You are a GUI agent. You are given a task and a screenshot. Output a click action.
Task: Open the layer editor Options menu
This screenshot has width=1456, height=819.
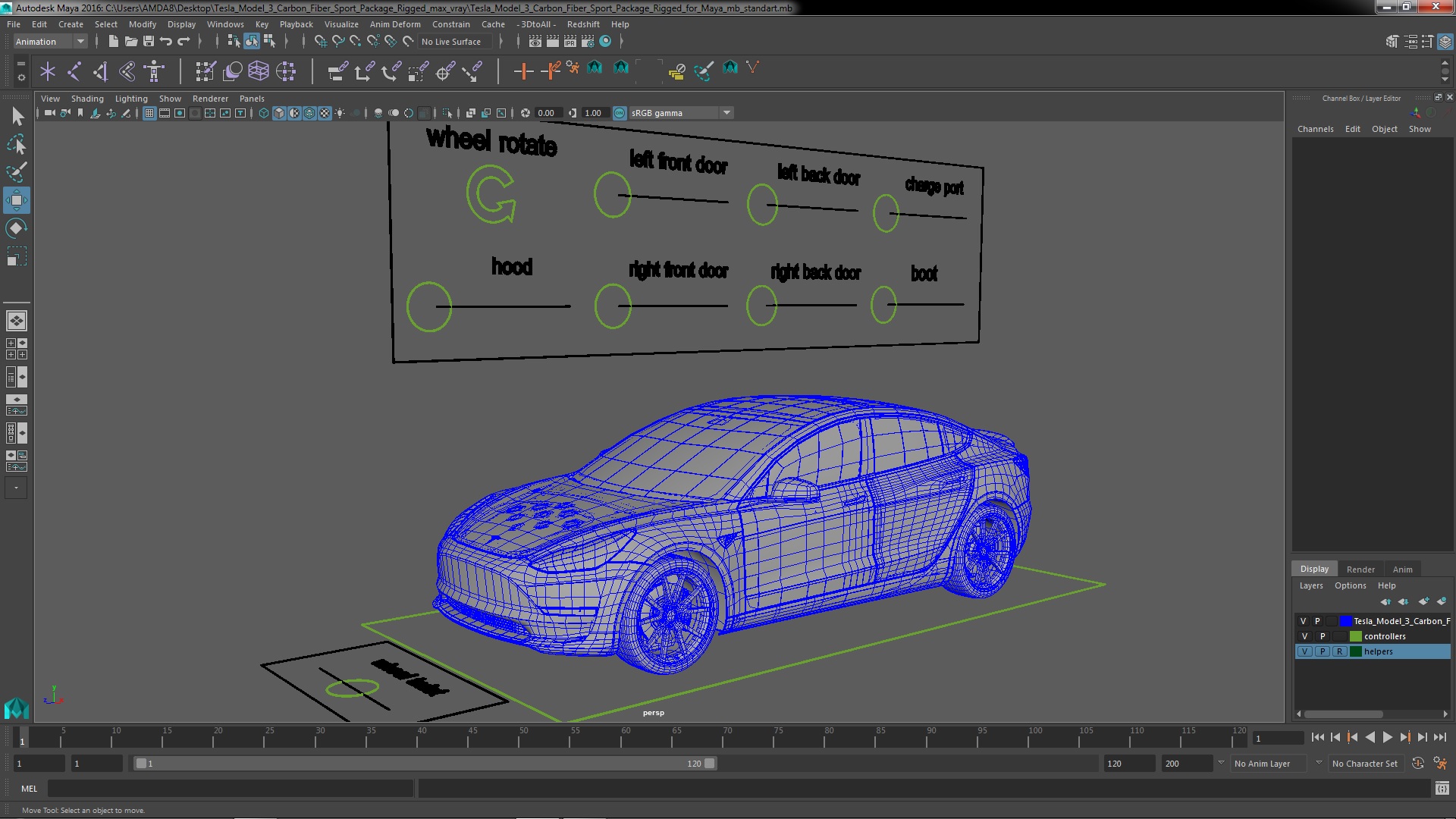click(1350, 585)
